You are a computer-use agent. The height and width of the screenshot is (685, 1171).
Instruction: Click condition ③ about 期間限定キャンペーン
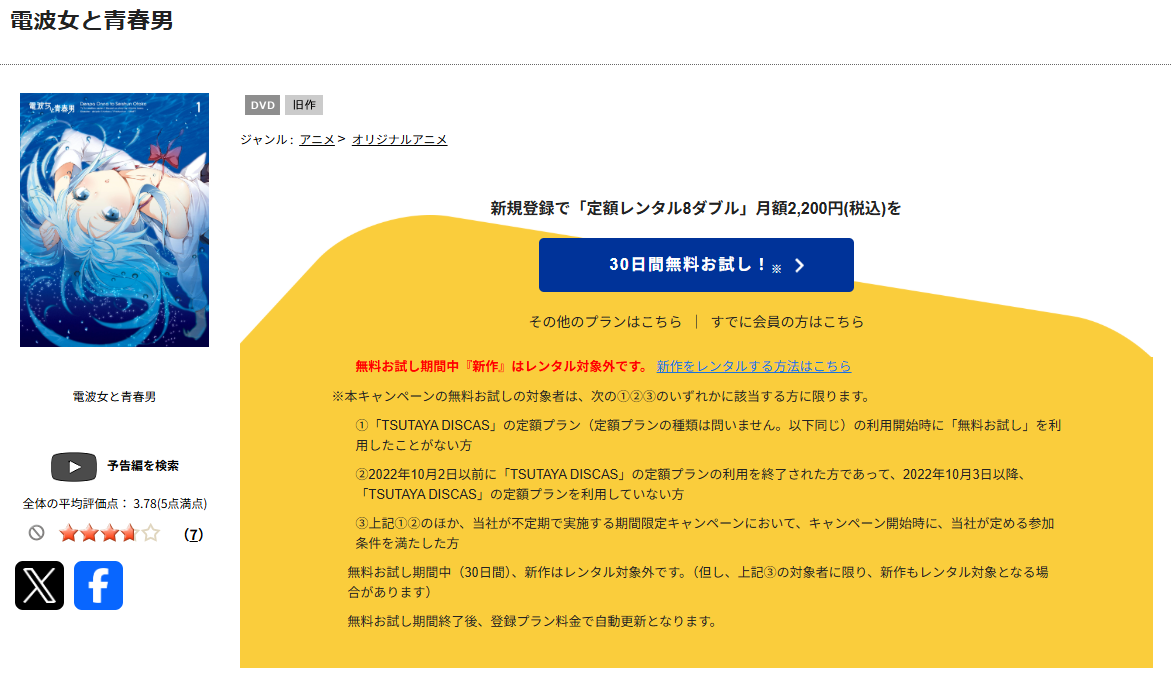click(x=705, y=533)
